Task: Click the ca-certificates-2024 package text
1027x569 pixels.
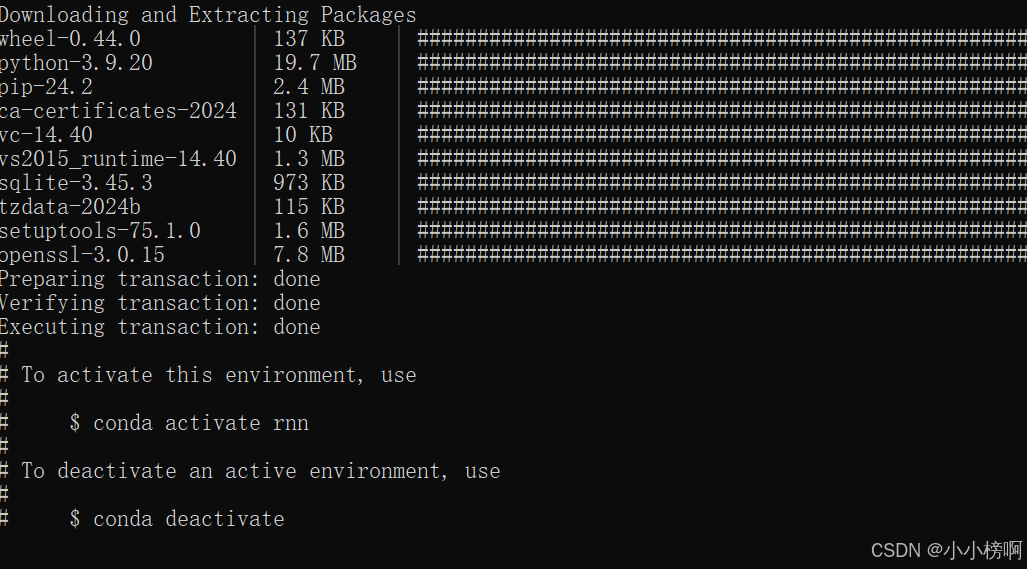Action: (x=118, y=111)
